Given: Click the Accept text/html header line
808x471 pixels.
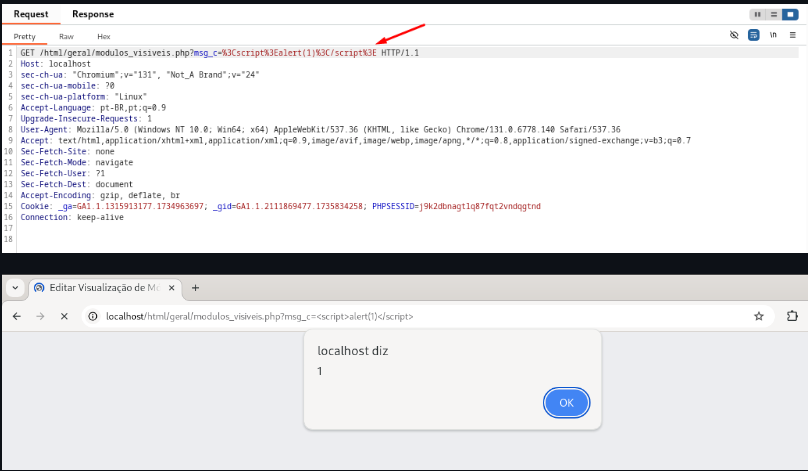Looking at the screenshot, I should coord(356,141).
